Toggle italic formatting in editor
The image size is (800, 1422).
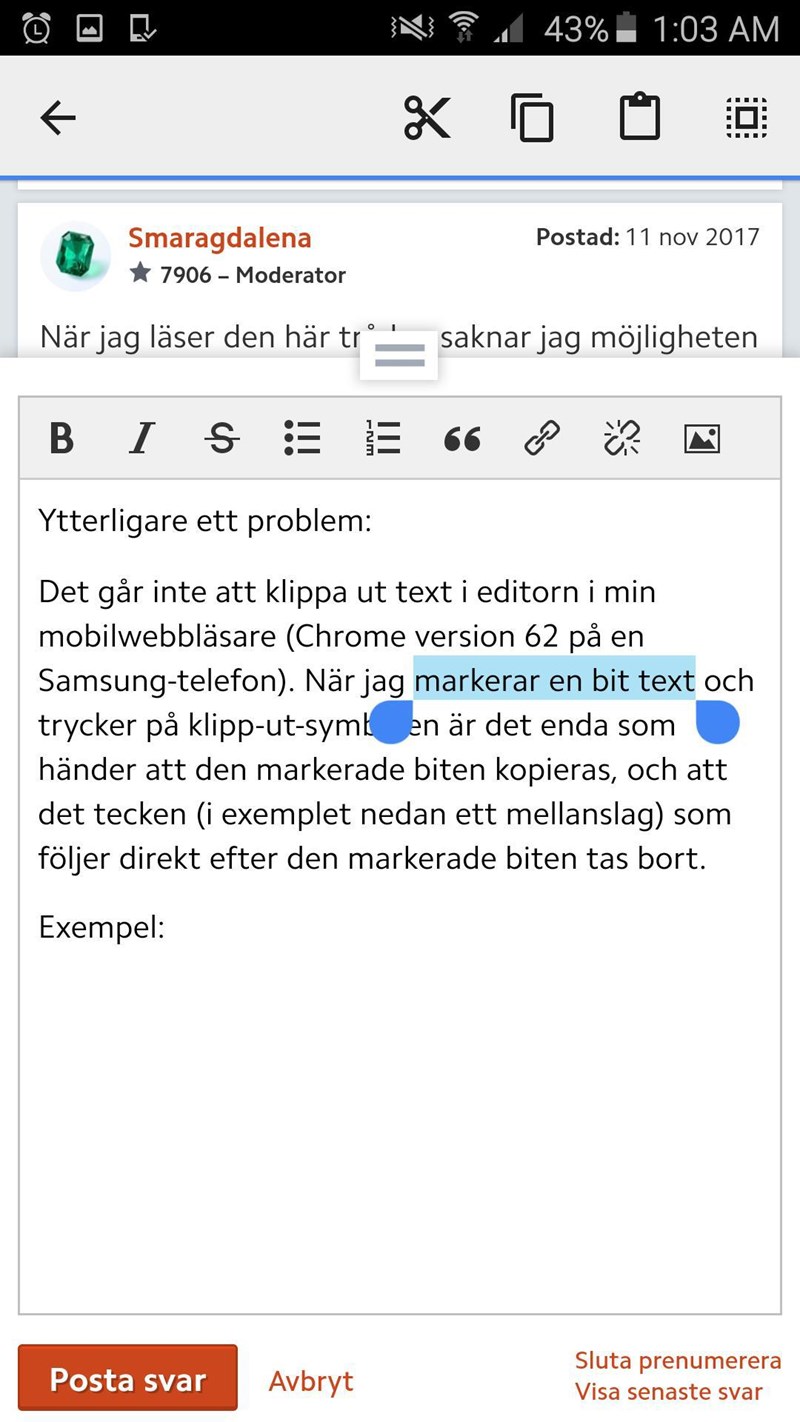point(143,438)
